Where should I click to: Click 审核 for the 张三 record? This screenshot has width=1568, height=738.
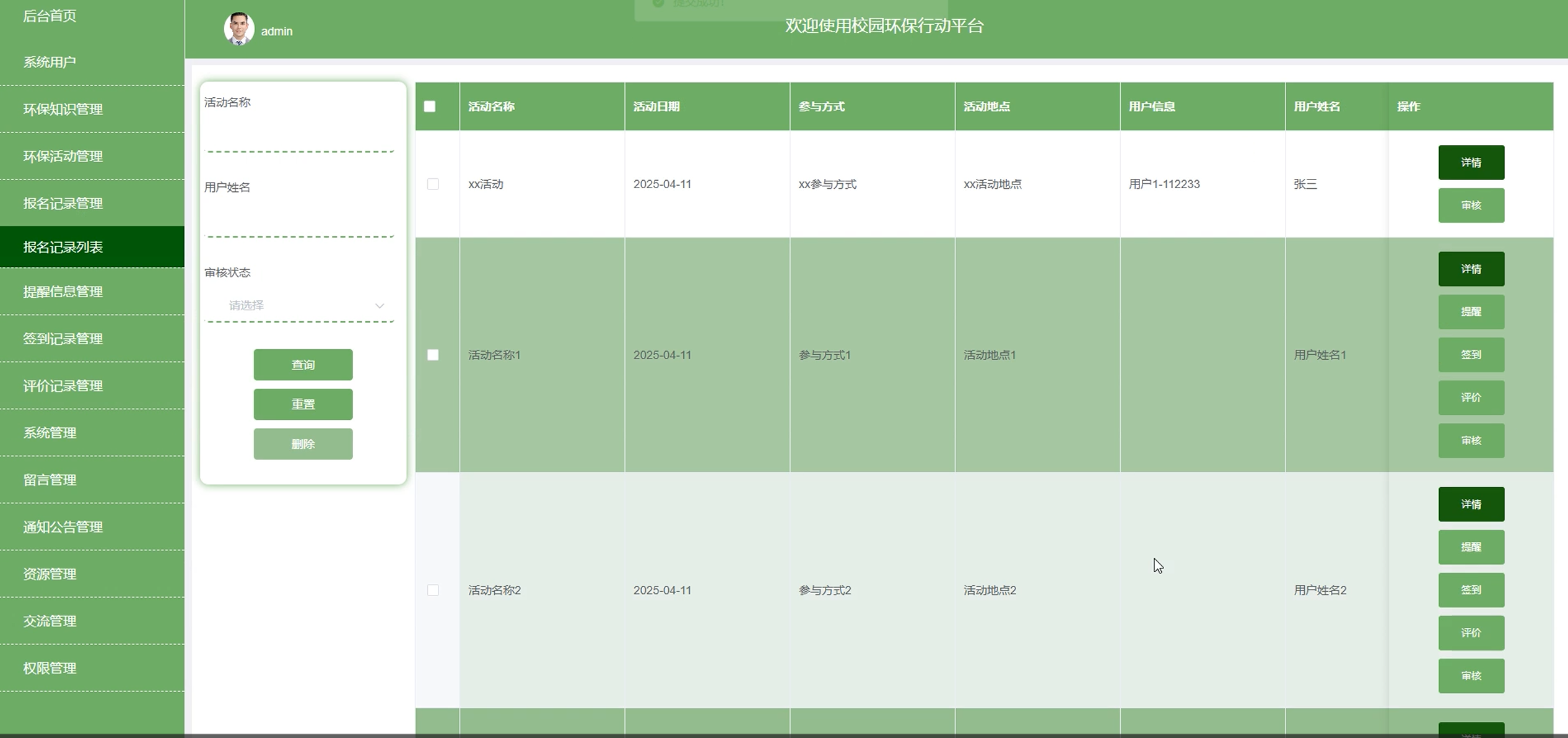[x=1471, y=206]
